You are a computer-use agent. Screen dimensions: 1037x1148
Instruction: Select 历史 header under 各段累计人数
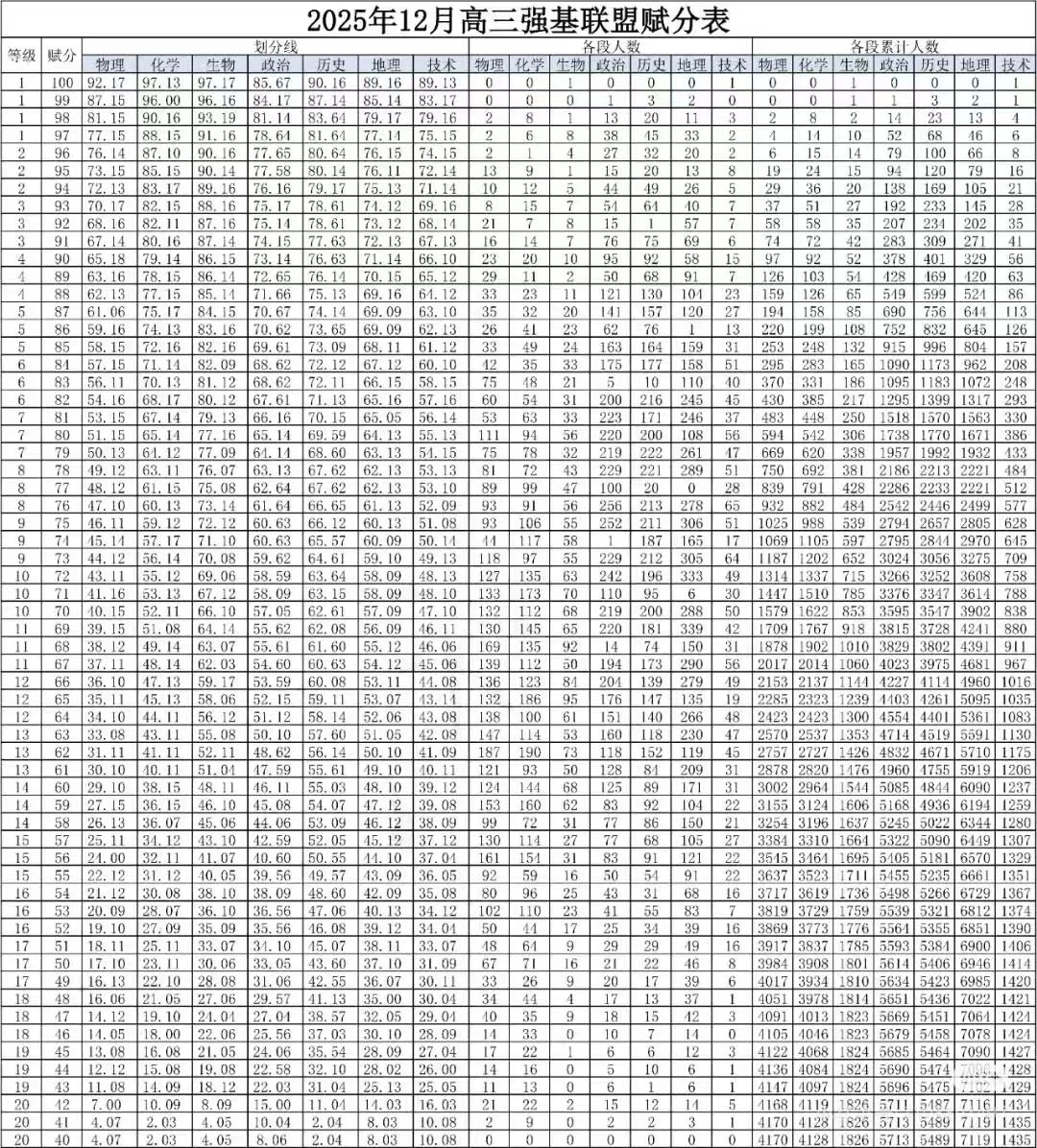(935, 64)
